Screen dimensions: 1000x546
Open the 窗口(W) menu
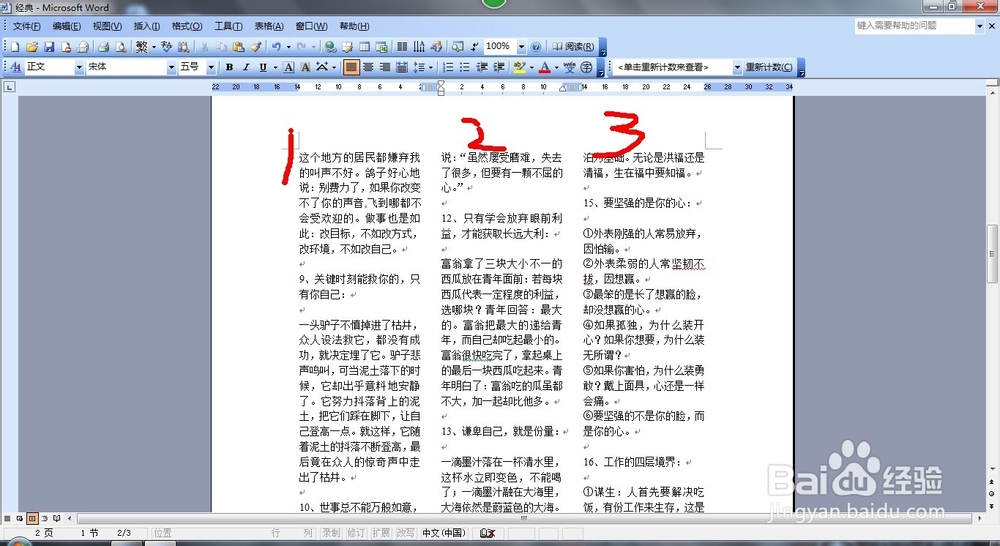click(x=311, y=26)
